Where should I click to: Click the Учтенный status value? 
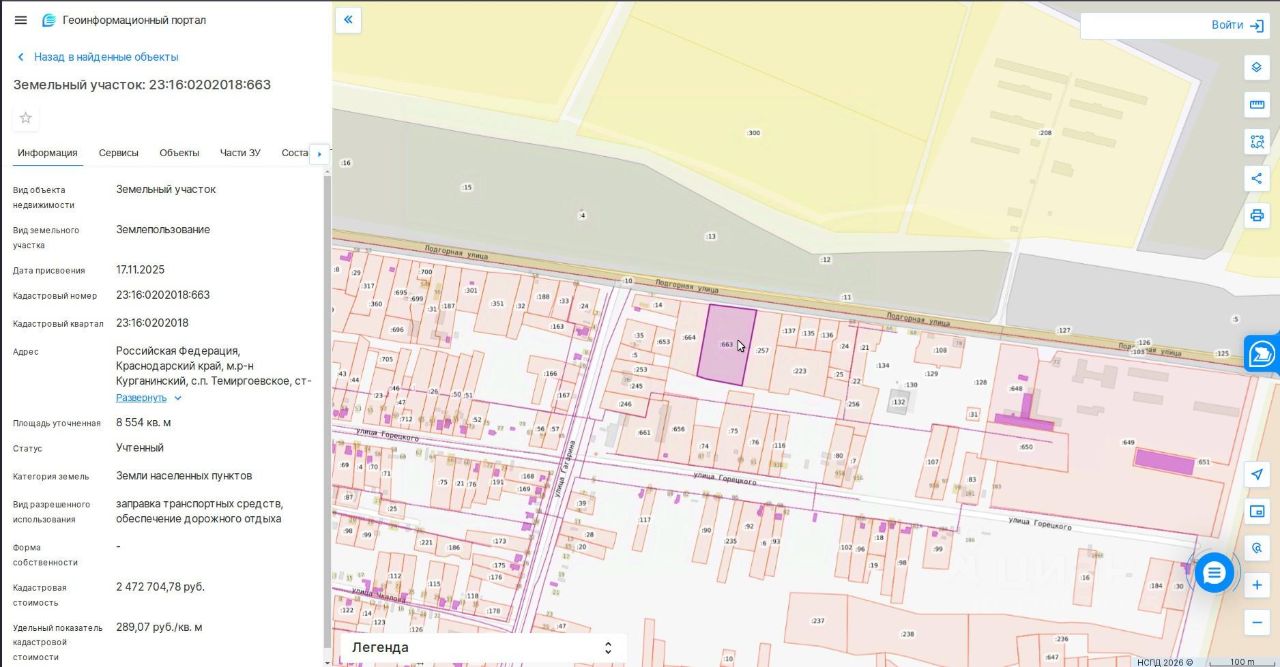(140, 448)
